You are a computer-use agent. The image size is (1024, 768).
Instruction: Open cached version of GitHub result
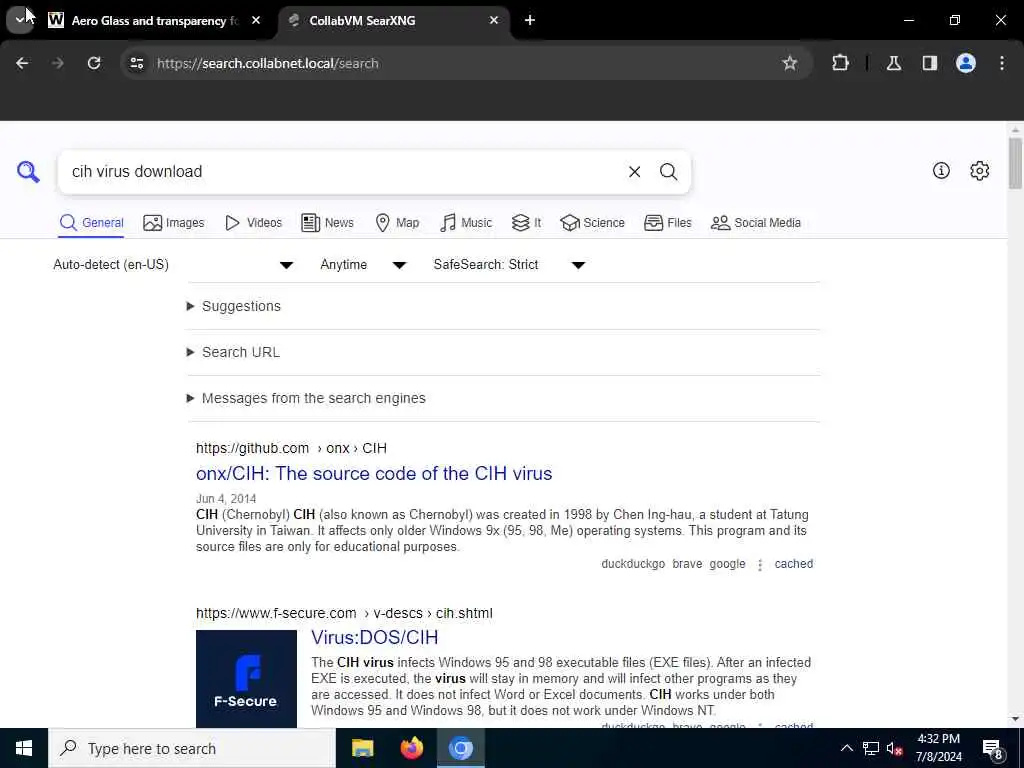[793, 564]
